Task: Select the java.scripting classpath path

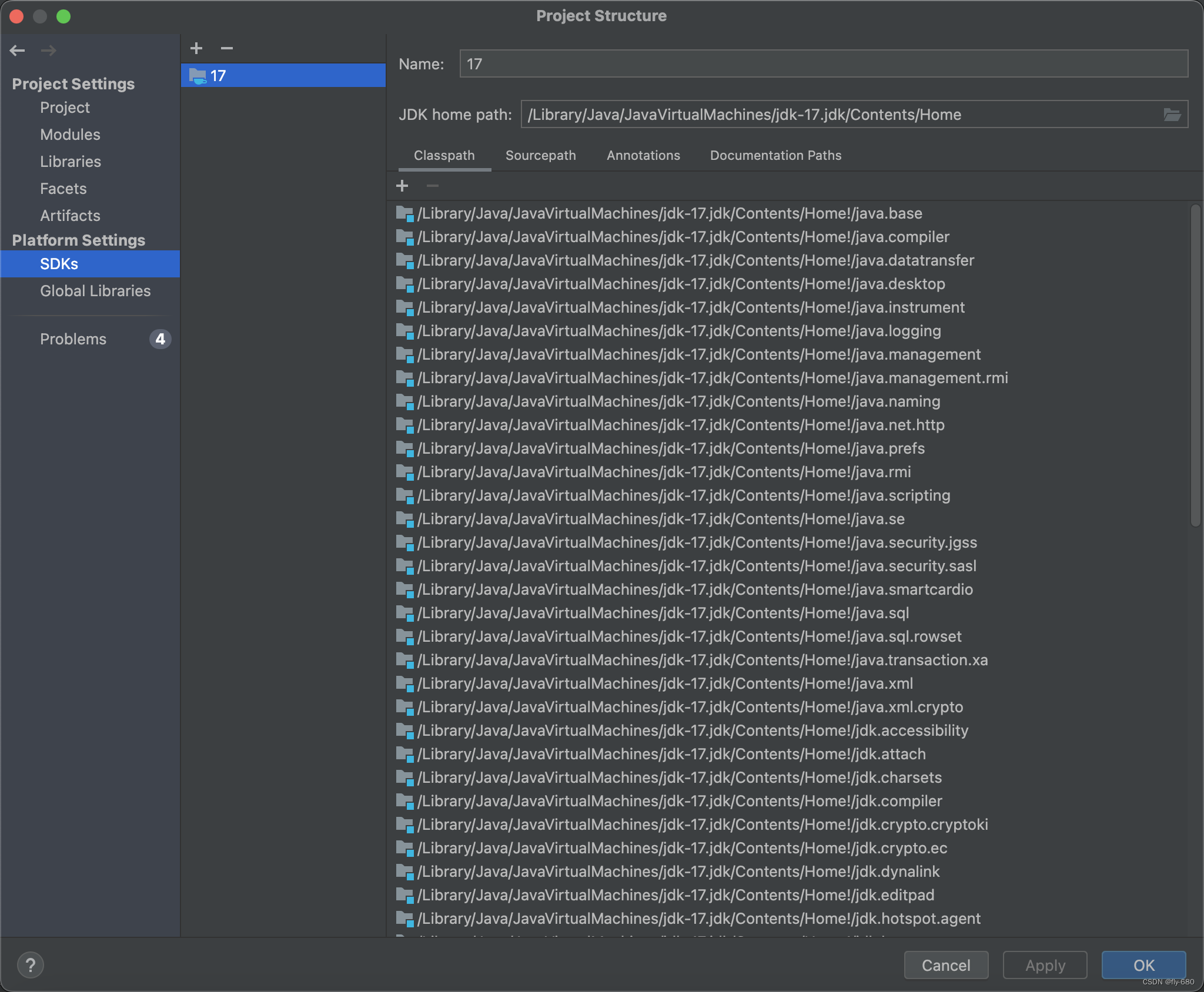Action: (x=684, y=495)
